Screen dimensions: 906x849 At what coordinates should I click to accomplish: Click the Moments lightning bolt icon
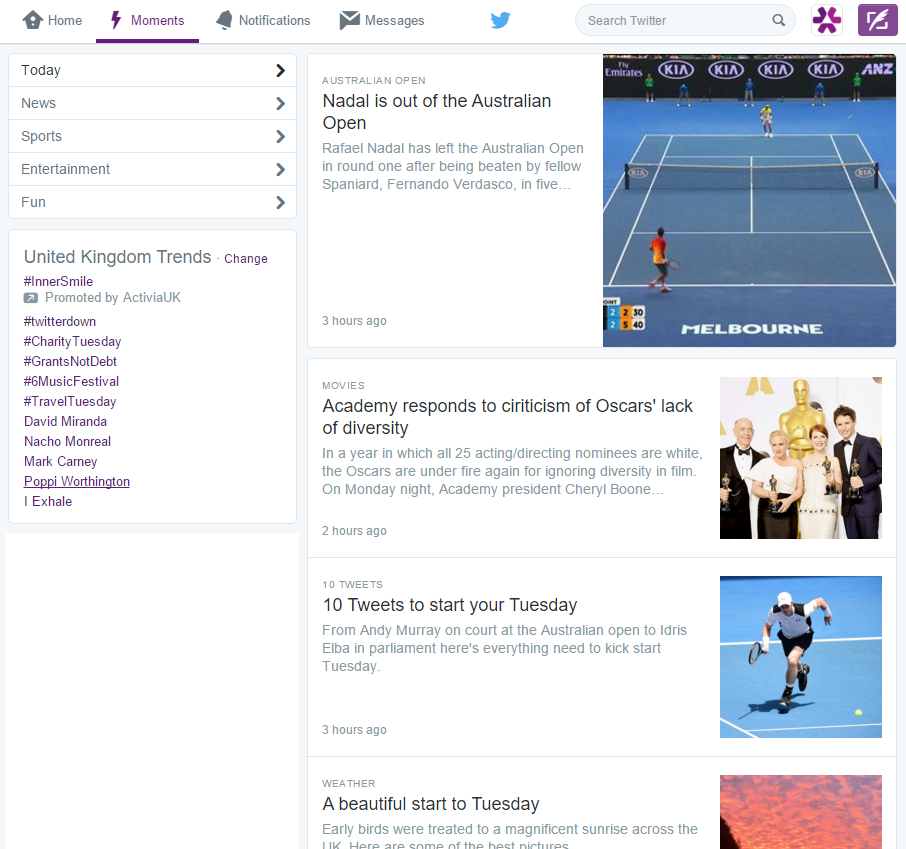coord(116,20)
